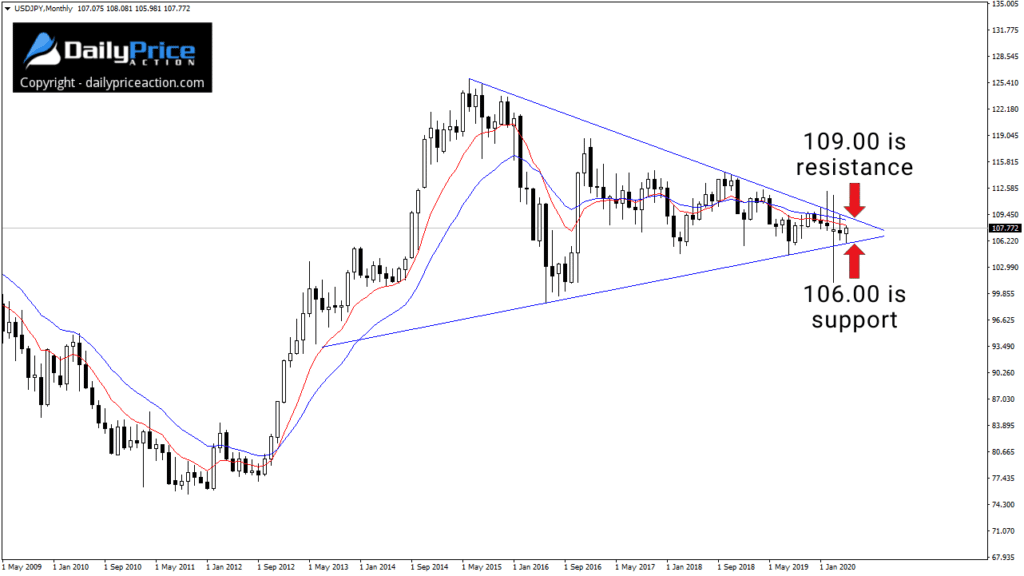Select the blue flame emblem in the logo

(41, 47)
